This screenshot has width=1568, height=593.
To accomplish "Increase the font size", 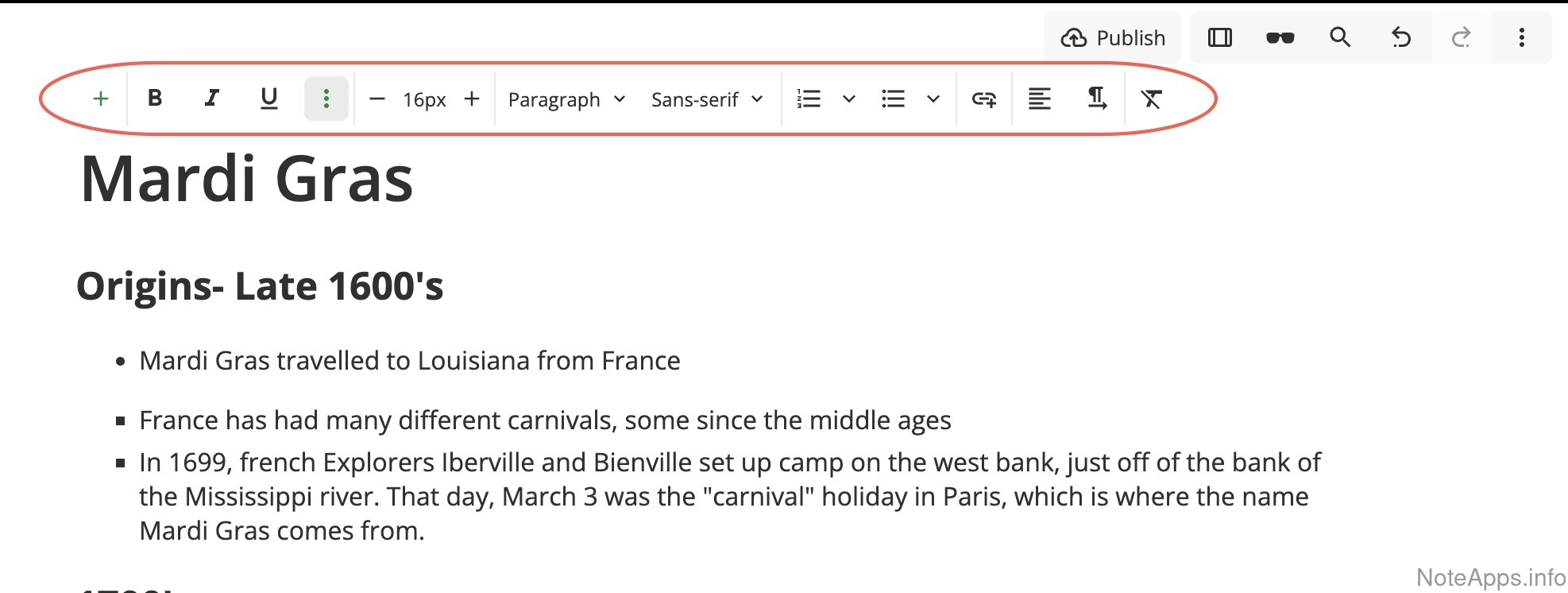I will 472,99.
